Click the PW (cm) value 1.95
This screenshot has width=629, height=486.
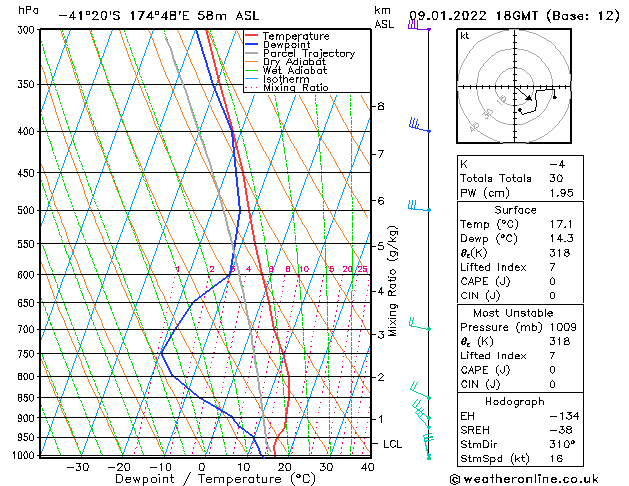pos(562,193)
